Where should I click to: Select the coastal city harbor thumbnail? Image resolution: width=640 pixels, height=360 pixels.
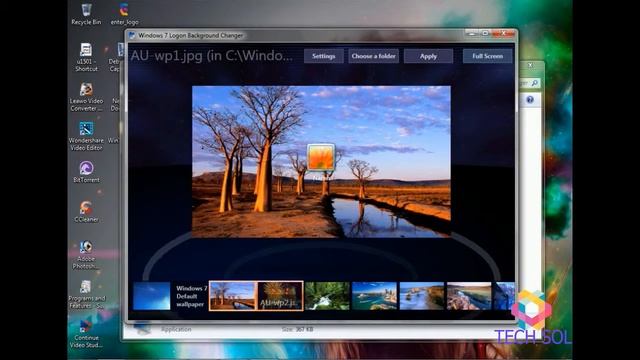pyautogui.click(x=374, y=296)
